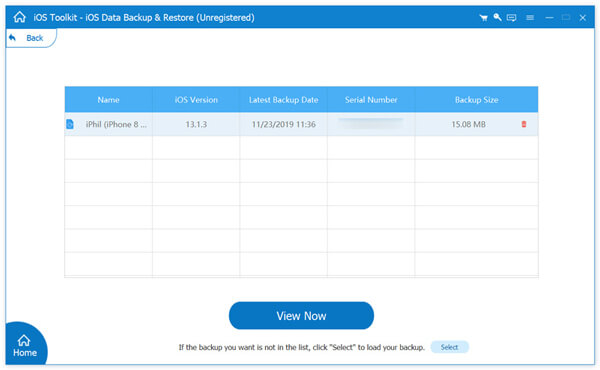This screenshot has width=600, height=370.
Task: Open the shopping cart purchase icon
Action: (x=483, y=18)
